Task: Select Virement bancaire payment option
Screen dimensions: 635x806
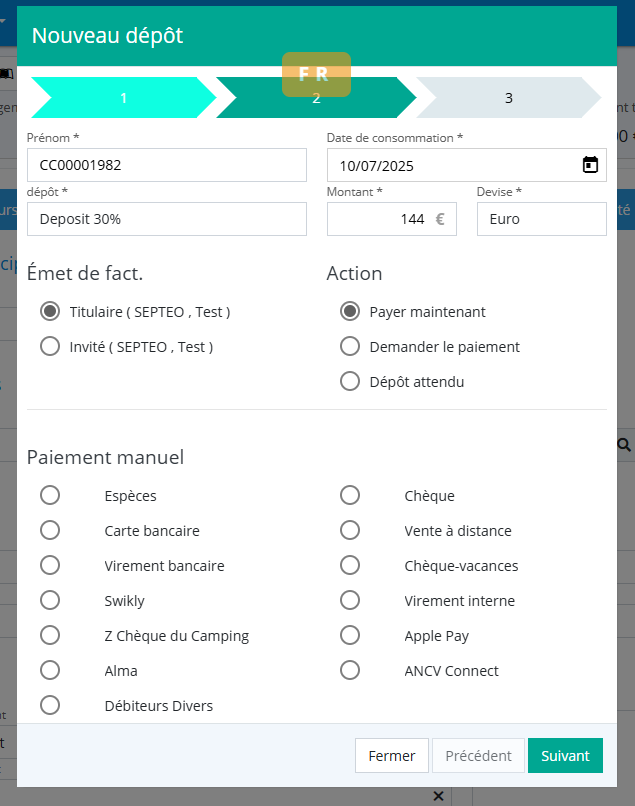Action: 50,566
